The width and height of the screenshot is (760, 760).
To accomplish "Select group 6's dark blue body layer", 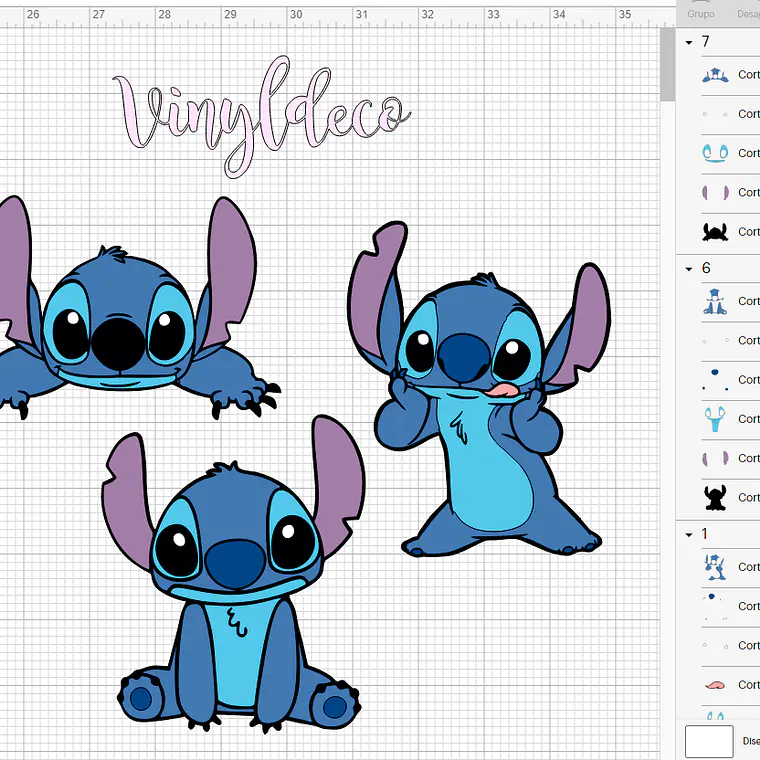I will (730, 301).
